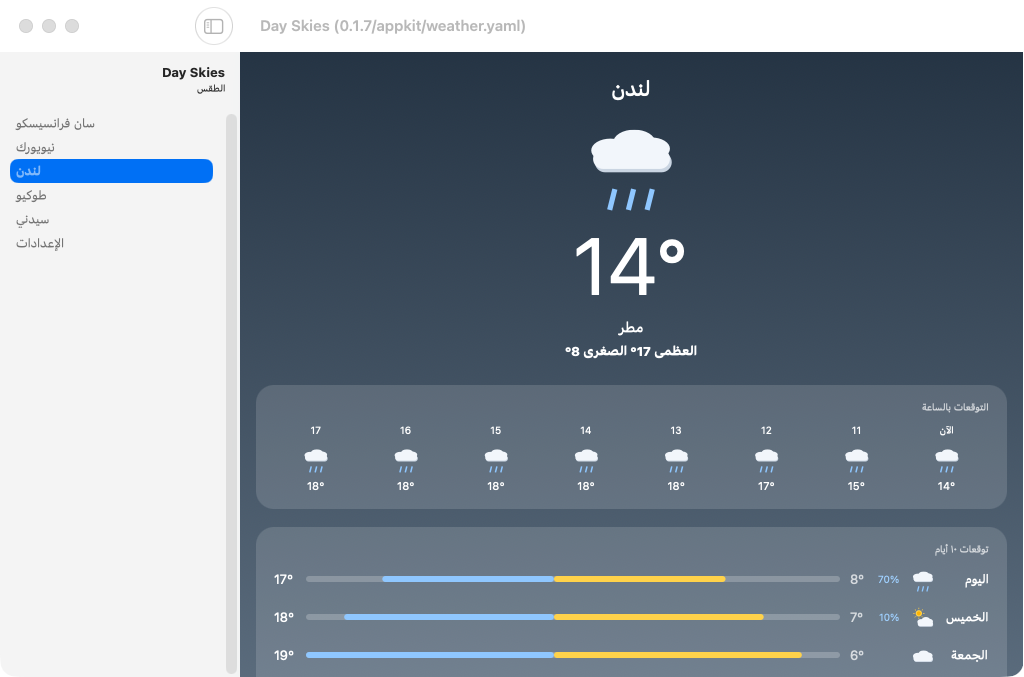Click the rain icon for hour 13
The width and height of the screenshot is (1024, 677).
point(676,460)
